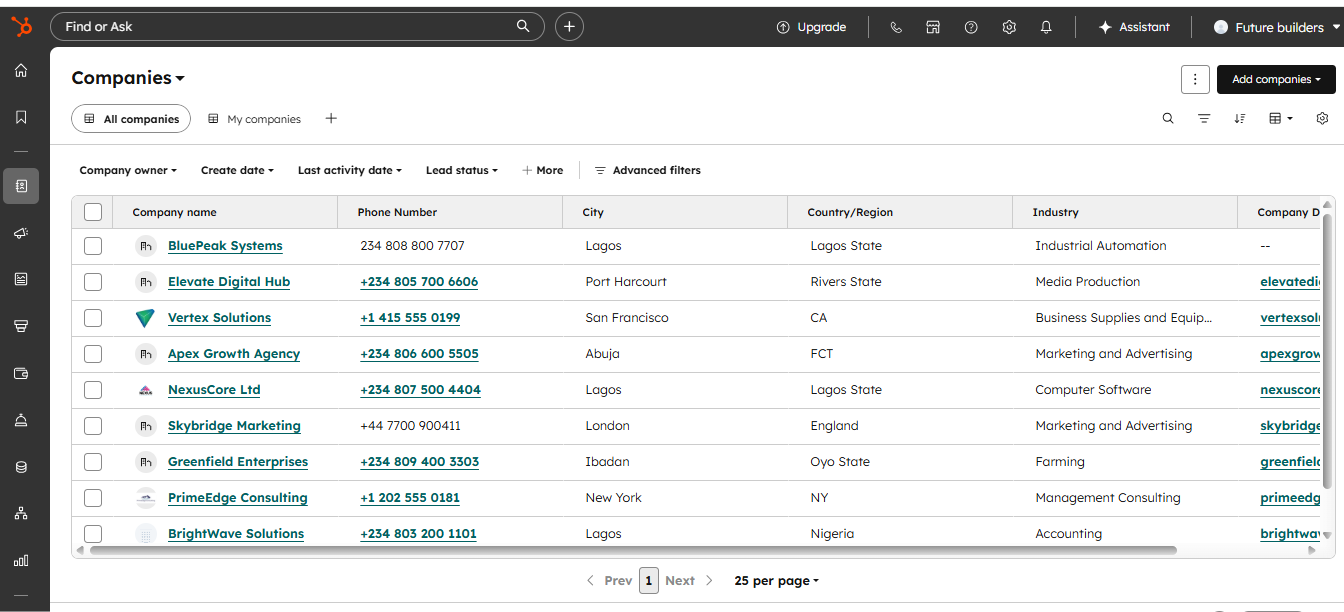The height and width of the screenshot is (612, 1344).
Task: Select the CRM contacts sidebar icon
Action: [x=21, y=185]
